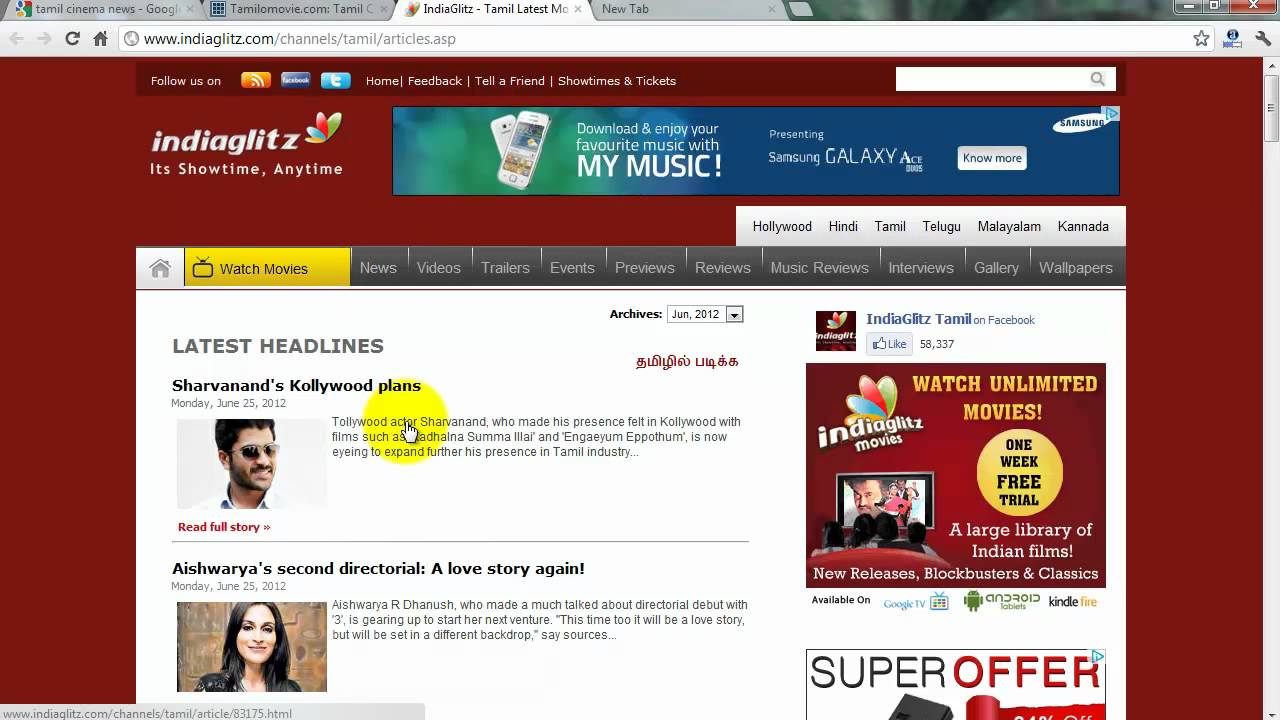Click the indiaglitz logo

[247, 145]
